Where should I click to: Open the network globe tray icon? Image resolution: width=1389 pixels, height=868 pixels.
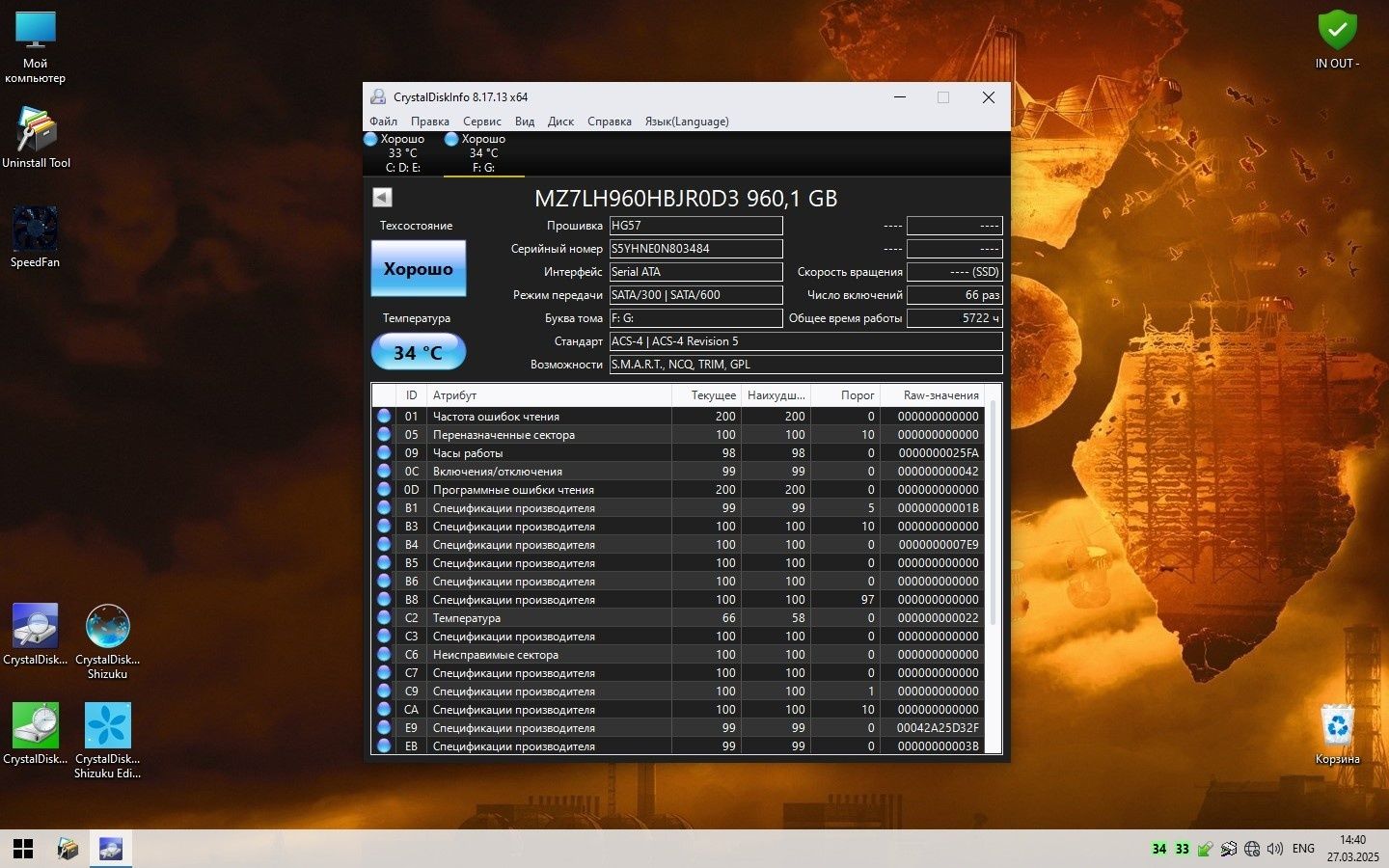(x=1252, y=849)
